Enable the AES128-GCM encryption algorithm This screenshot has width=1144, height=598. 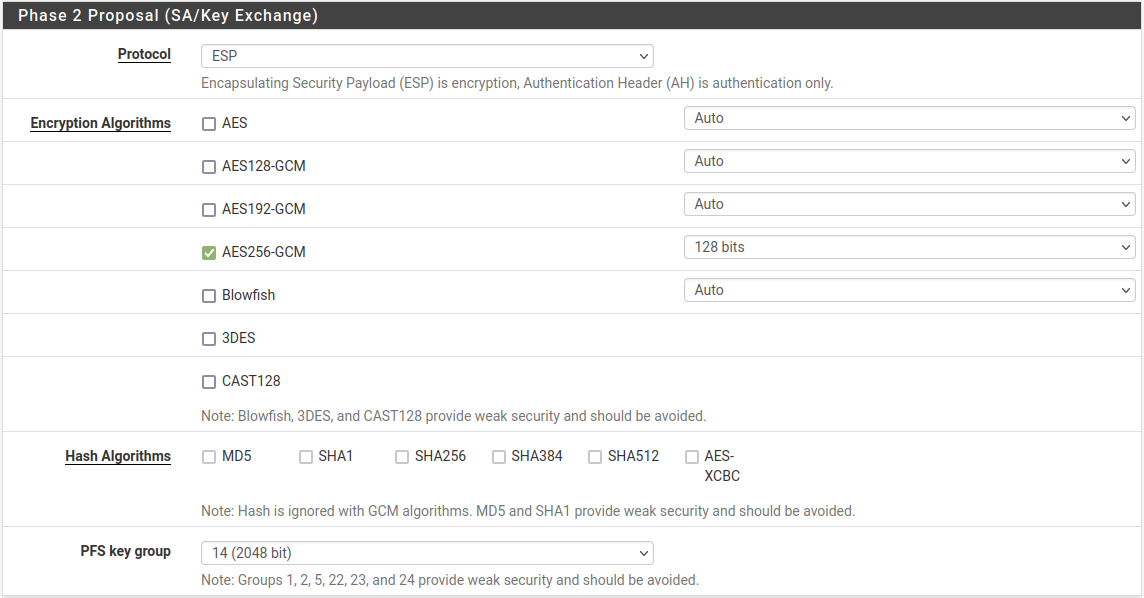pyautogui.click(x=209, y=166)
